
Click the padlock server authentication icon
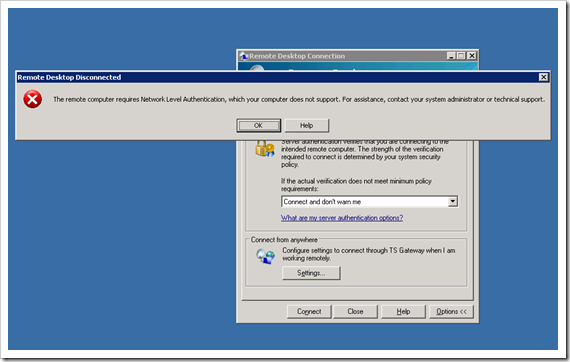(265, 149)
